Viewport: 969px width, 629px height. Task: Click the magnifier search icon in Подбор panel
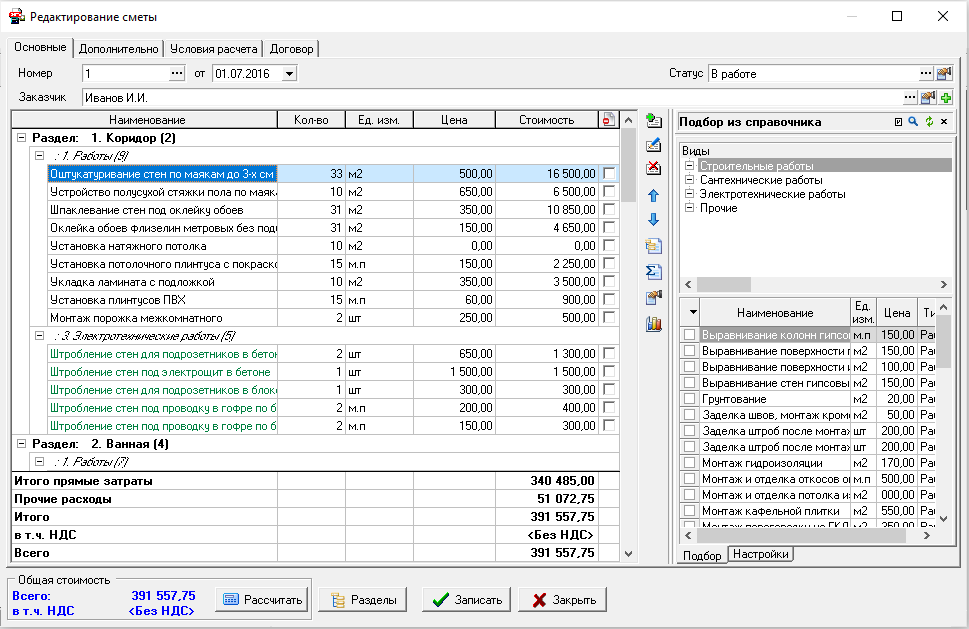coord(912,121)
